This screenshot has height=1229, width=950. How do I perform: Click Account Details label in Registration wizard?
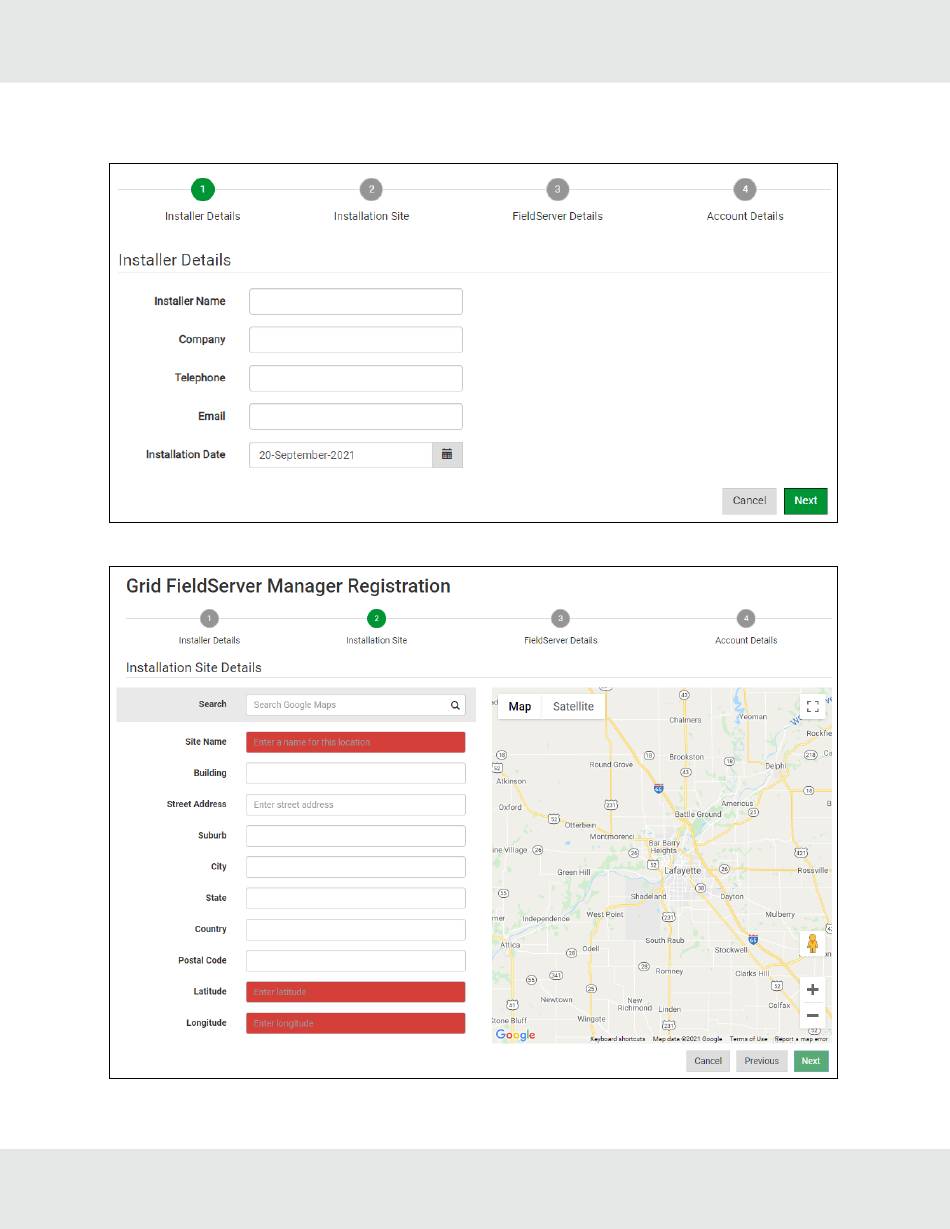[x=746, y=640]
